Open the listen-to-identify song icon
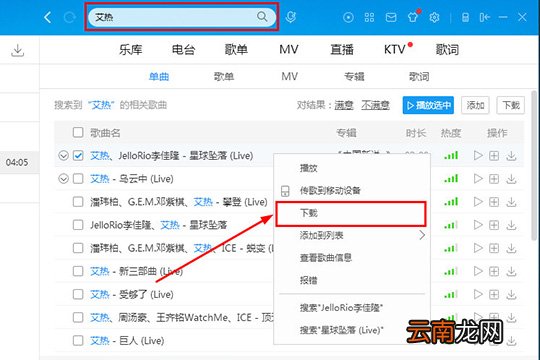Image resolution: width=540 pixels, height=360 pixels. [x=291, y=17]
